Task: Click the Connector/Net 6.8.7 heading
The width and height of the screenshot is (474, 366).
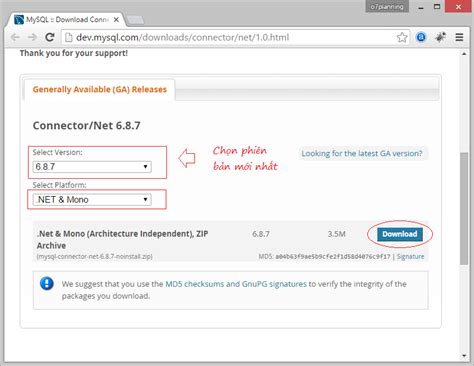Action: (x=87, y=126)
